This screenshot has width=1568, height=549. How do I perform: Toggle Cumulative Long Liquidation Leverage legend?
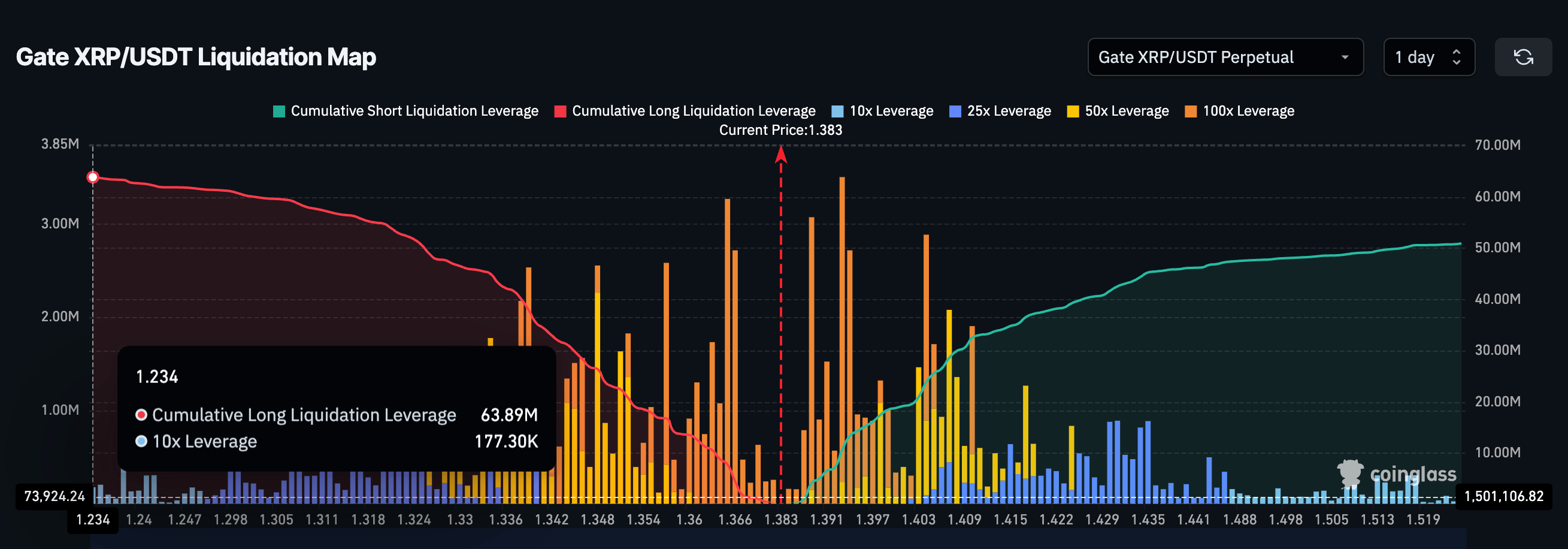685,111
